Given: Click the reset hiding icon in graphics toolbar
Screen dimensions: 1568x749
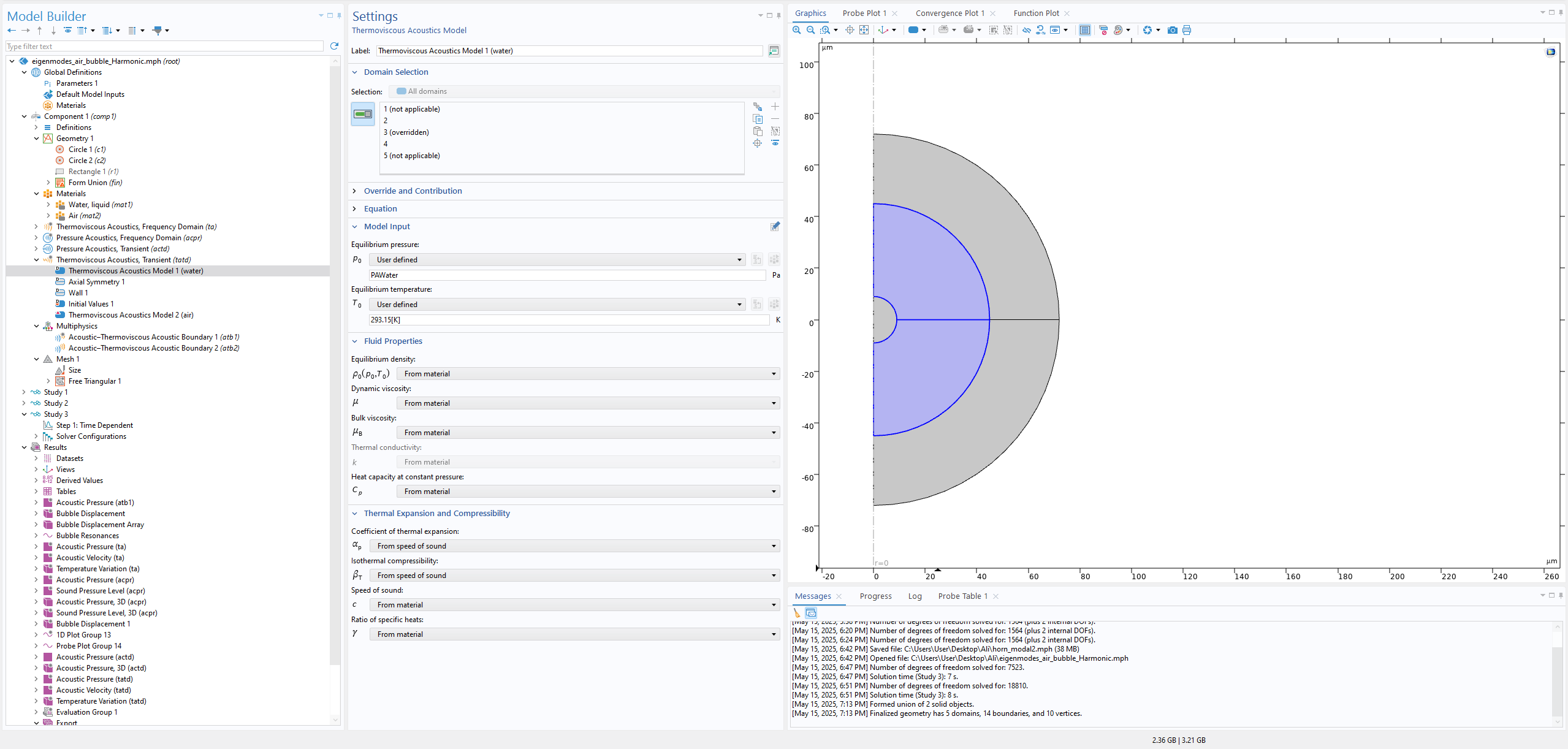Looking at the screenshot, I should [x=1040, y=30].
